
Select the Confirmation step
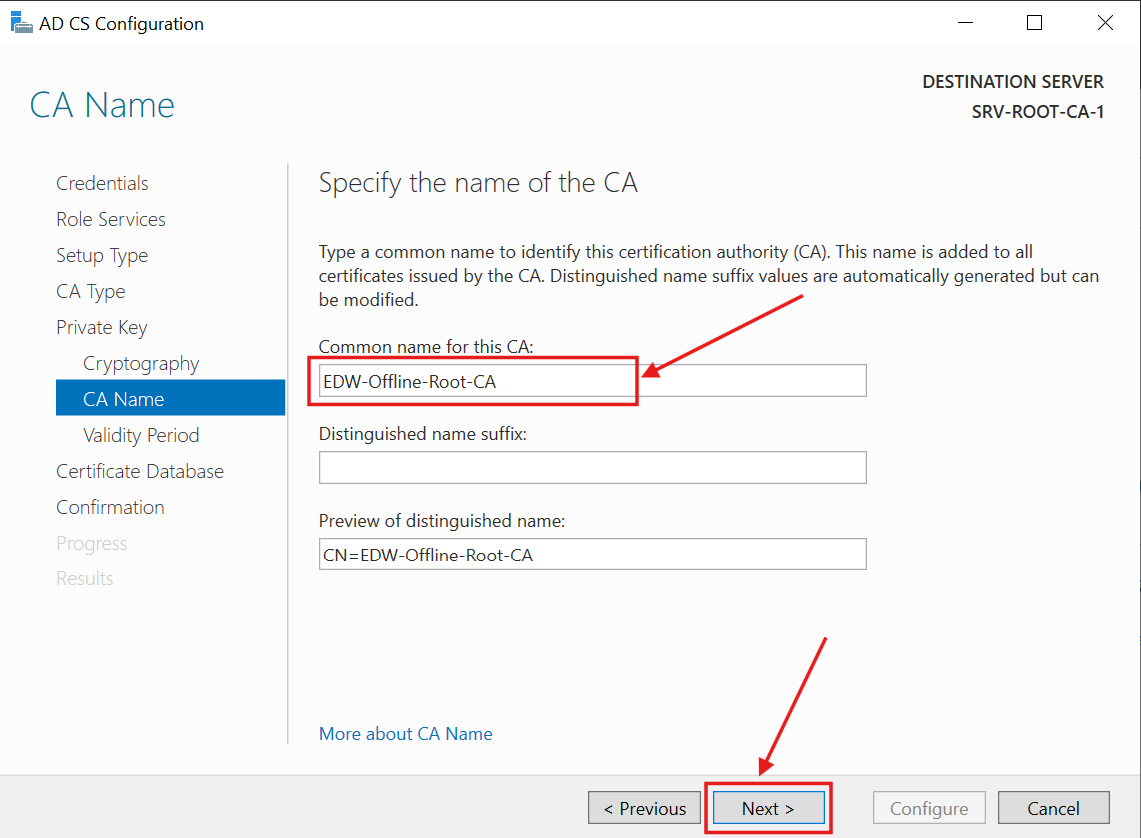tap(110, 507)
